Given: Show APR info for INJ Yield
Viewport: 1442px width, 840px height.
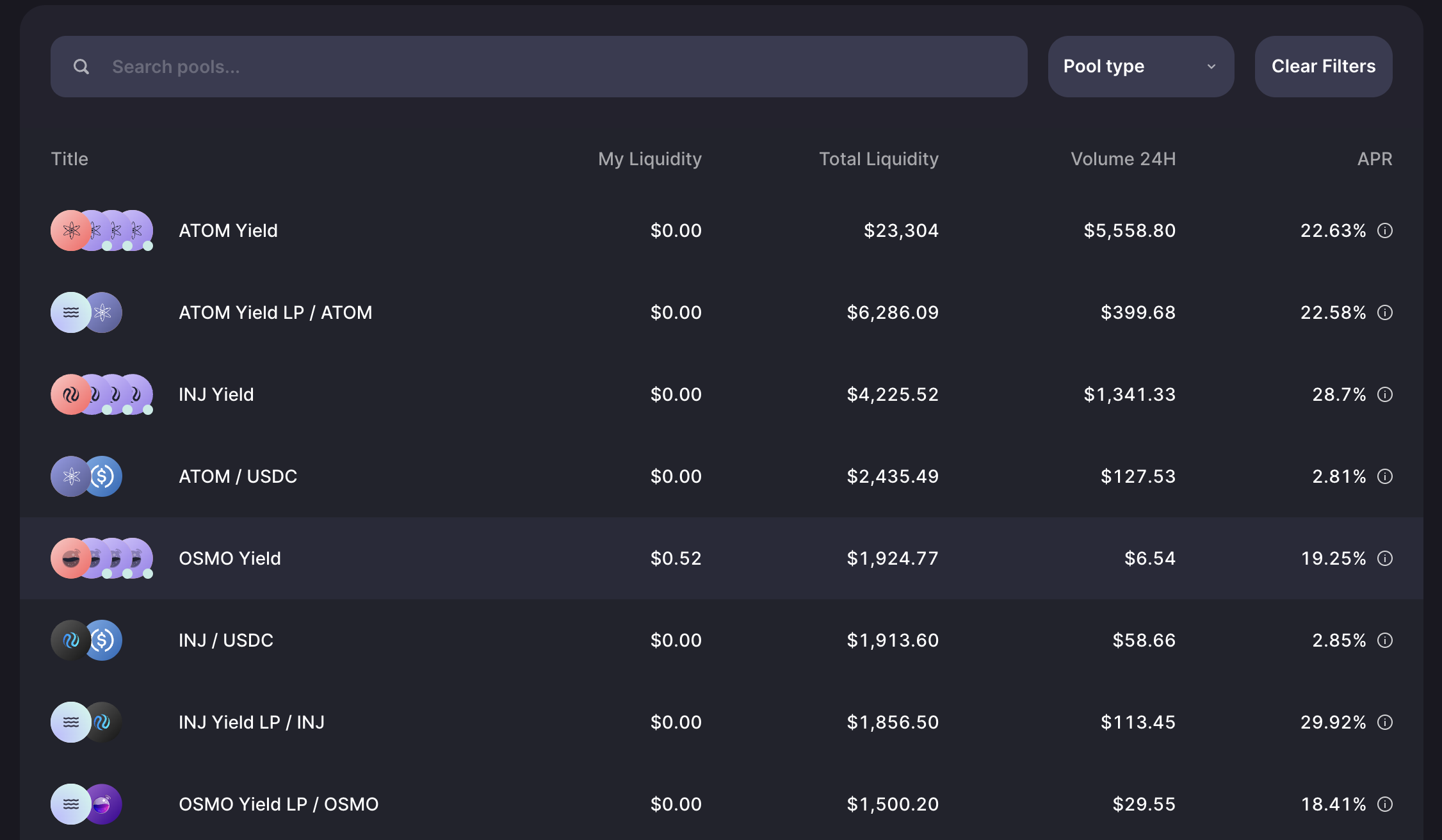Looking at the screenshot, I should click(1385, 394).
